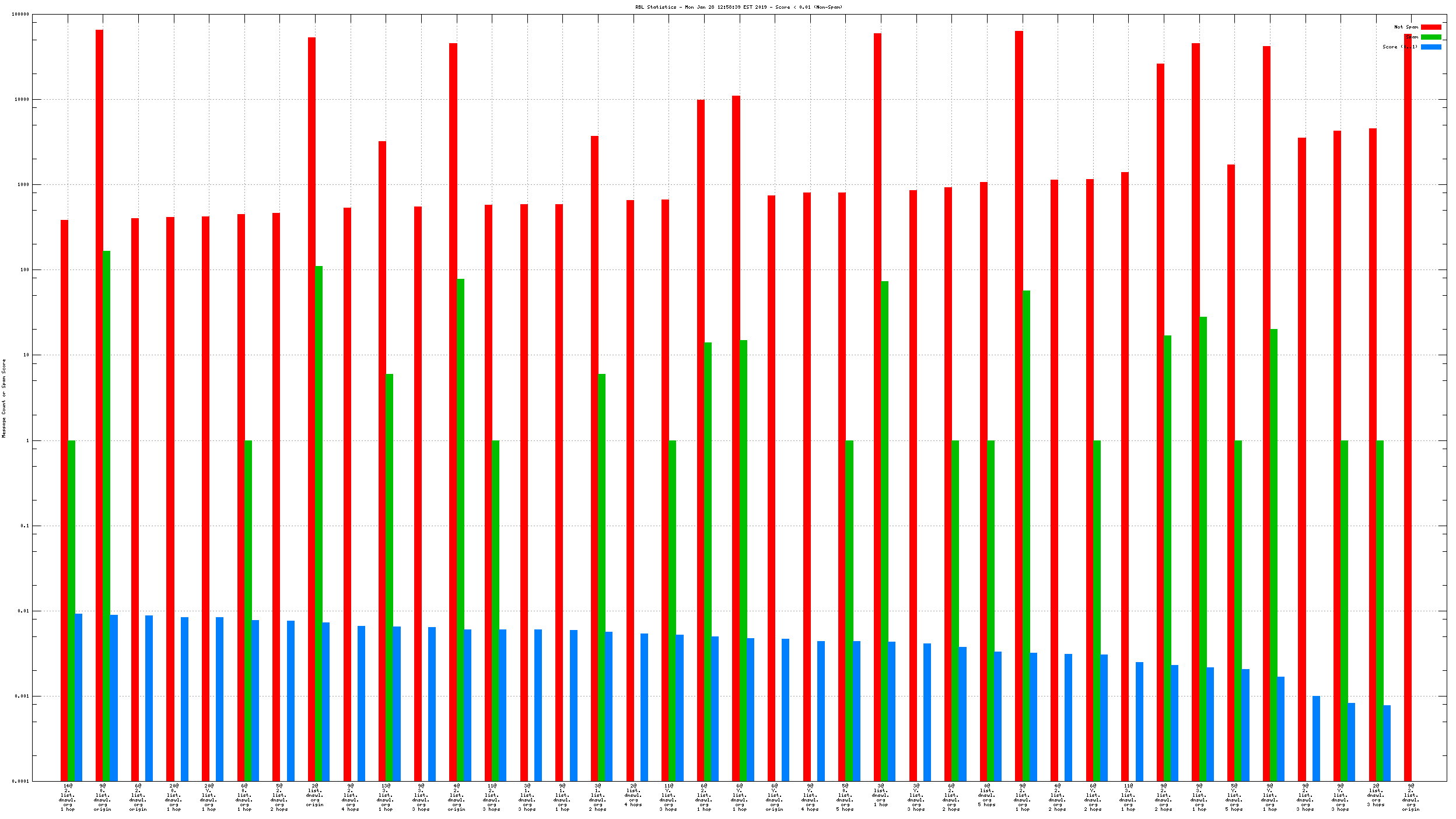Screen dimensions: 1456x819
Task: Click the red Not Spam legend swatch
Action: point(1430,27)
